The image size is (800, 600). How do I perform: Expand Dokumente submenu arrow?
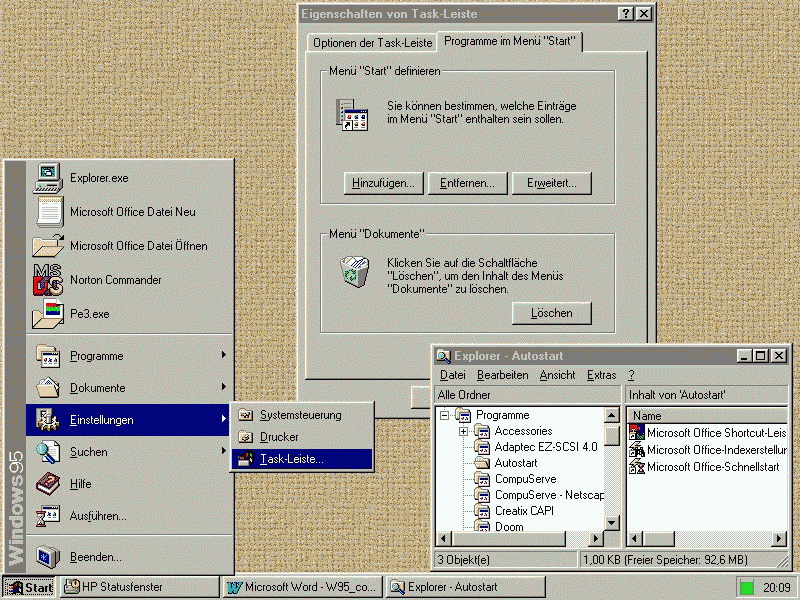point(223,387)
